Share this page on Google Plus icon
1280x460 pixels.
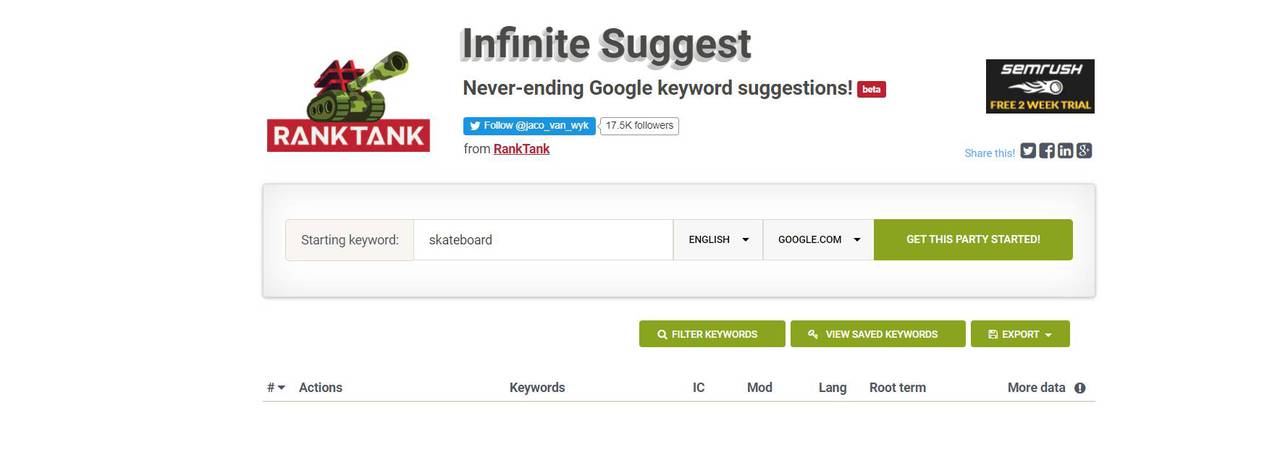pos(1084,151)
